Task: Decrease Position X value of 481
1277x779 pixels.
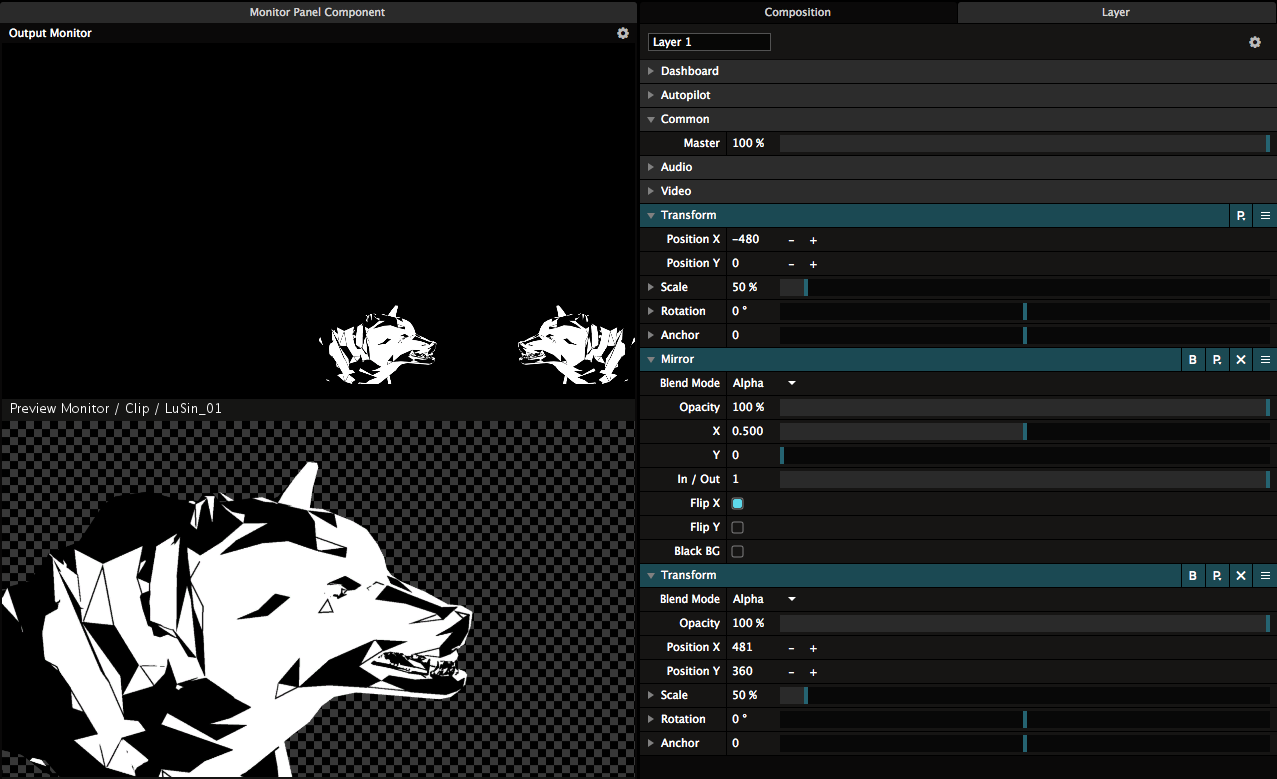Action: coord(791,648)
